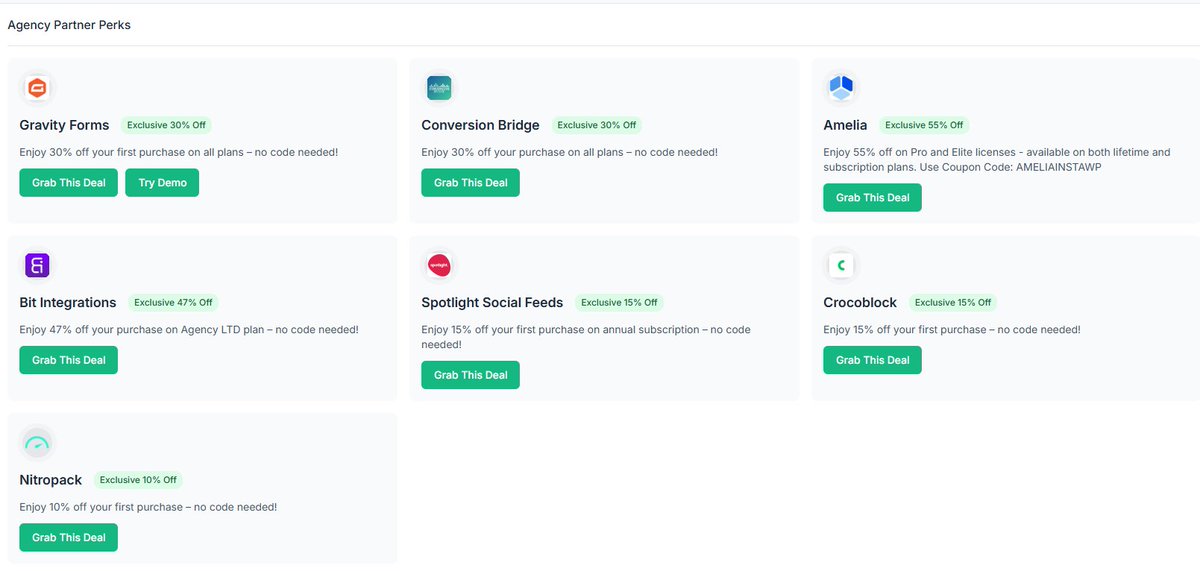This screenshot has height=571, width=1200.
Task: Click the Spotlight Social Feeds title
Action: (x=493, y=302)
